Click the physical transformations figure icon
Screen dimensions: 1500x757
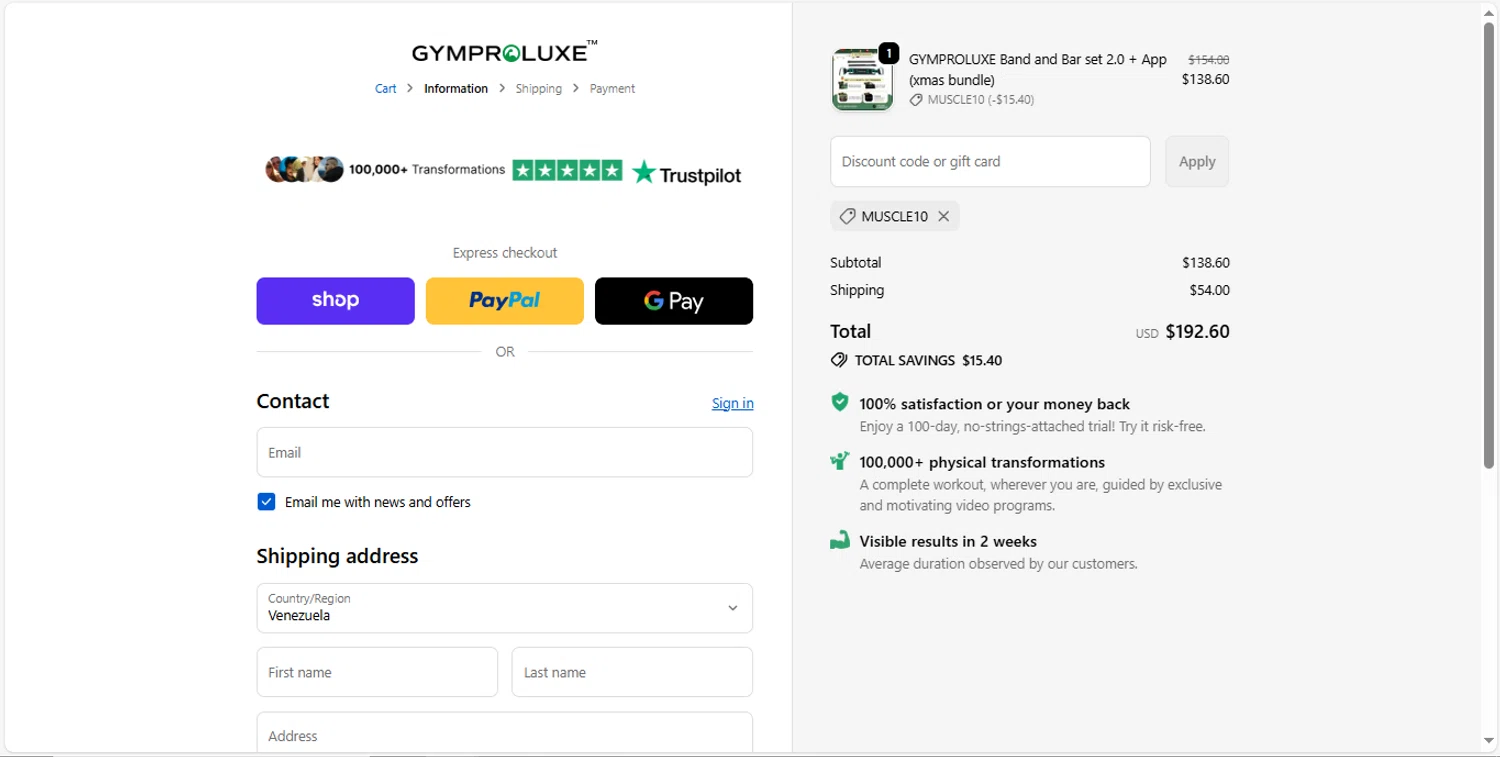tap(840, 461)
